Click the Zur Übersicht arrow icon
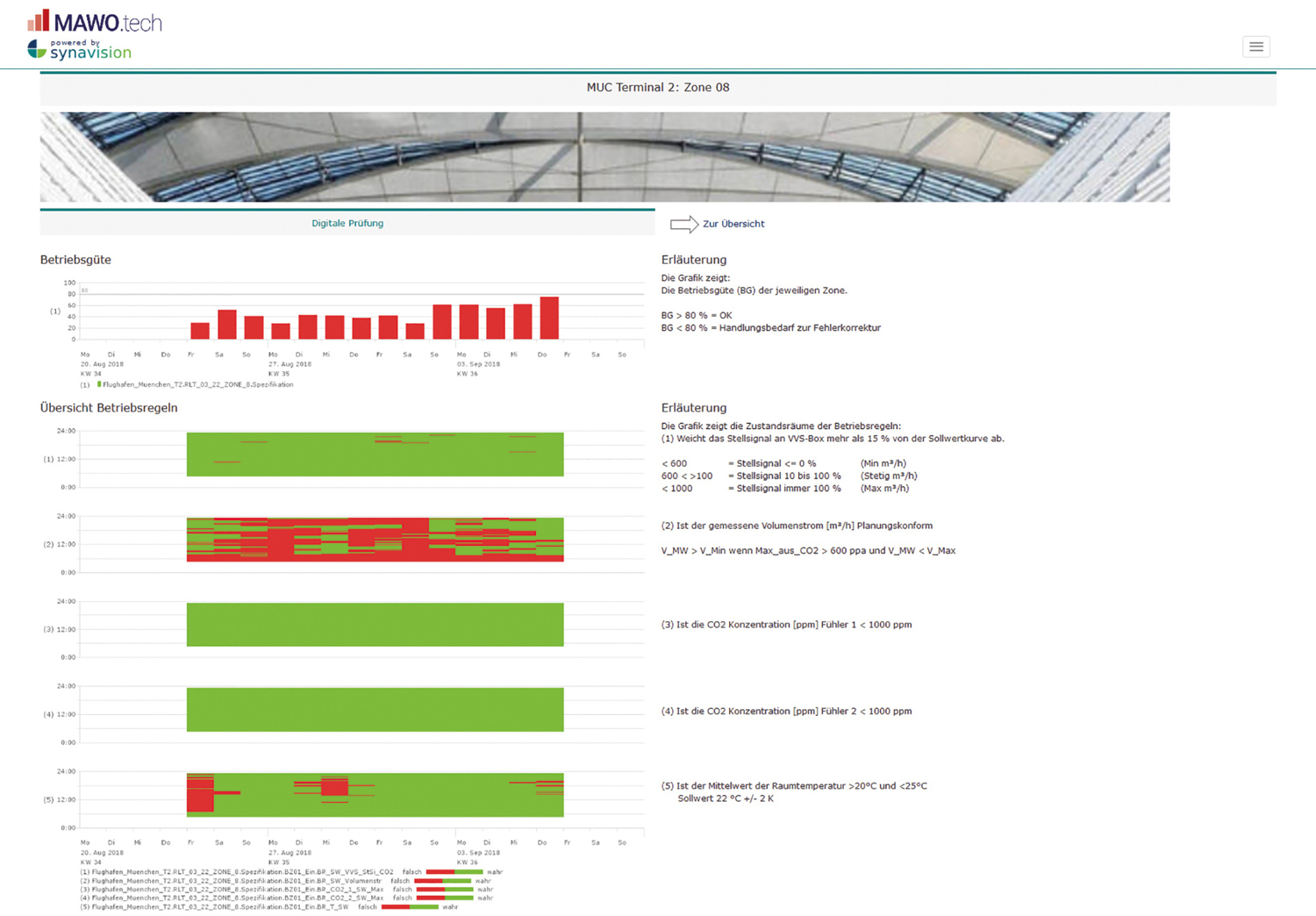This screenshot has height=916, width=1316. [x=683, y=224]
